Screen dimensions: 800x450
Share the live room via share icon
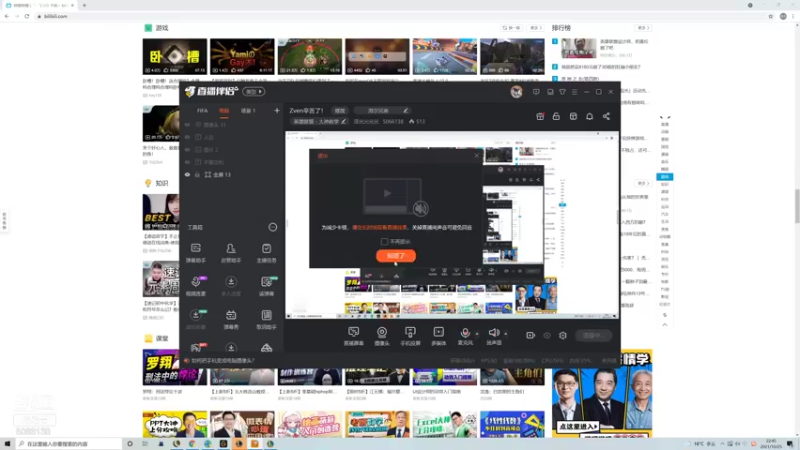click(x=606, y=116)
